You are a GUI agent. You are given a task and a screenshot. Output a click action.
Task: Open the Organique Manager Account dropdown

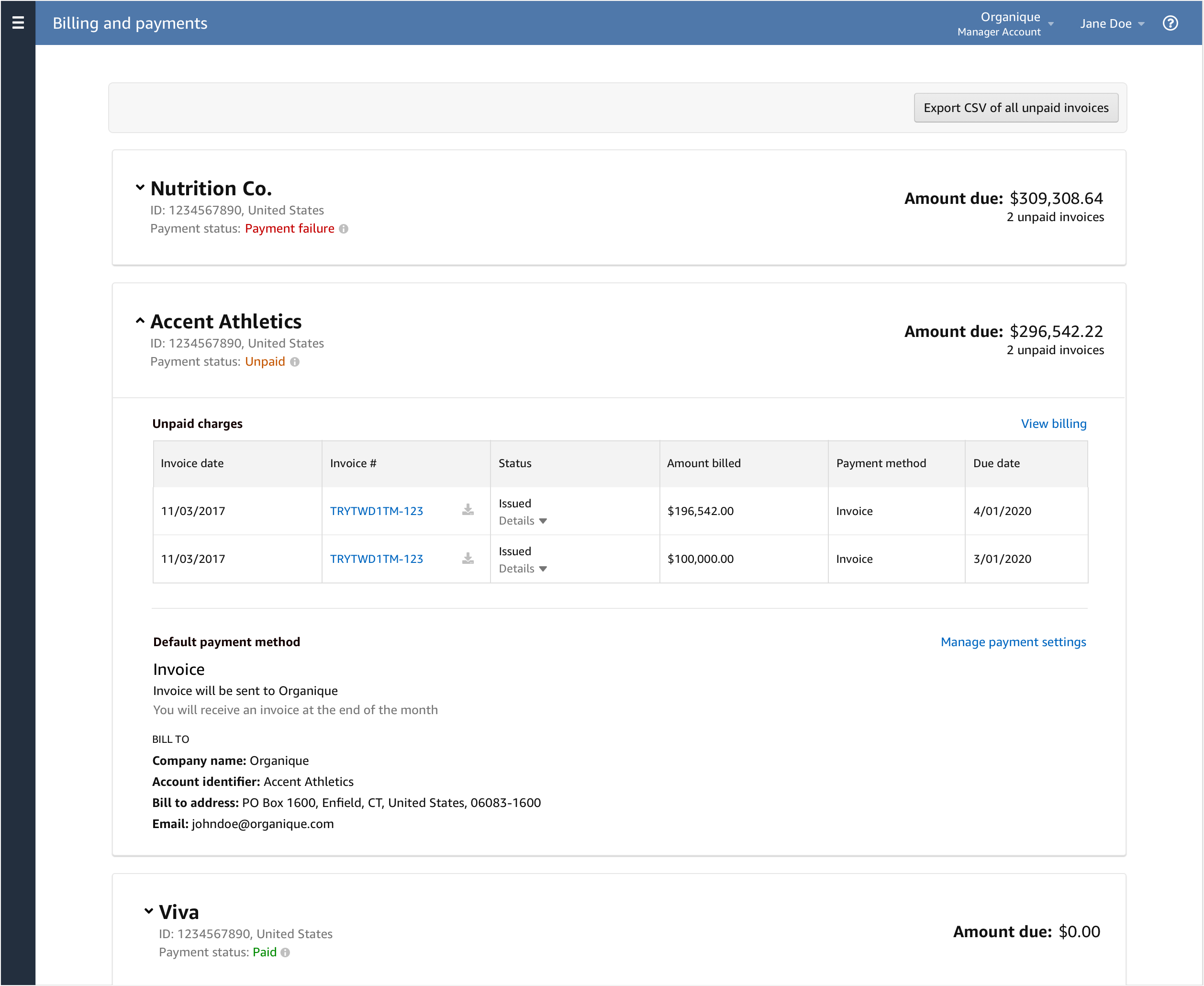tap(1005, 24)
